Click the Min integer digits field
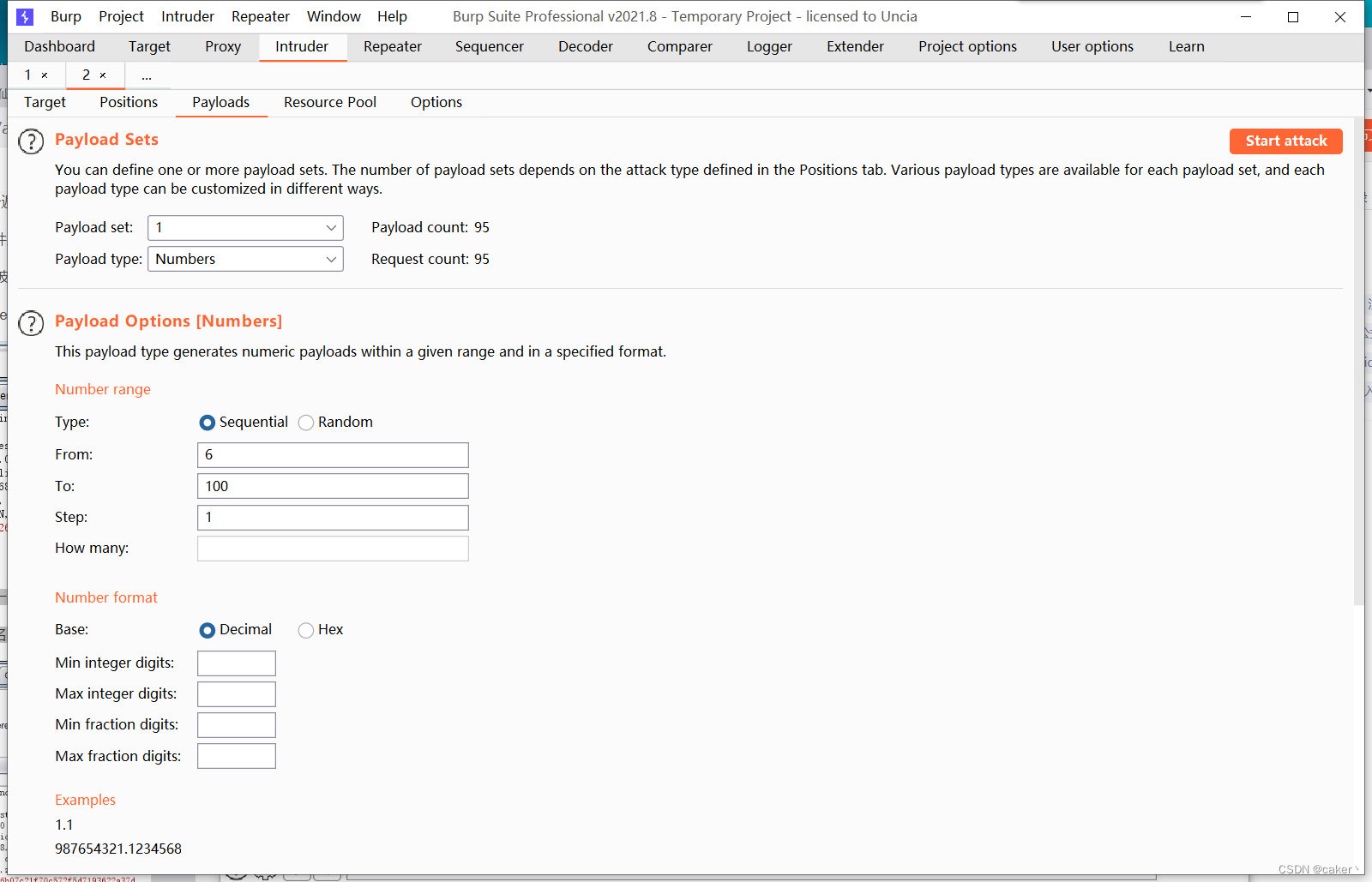This screenshot has width=1372, height=882. pos(237,663)
